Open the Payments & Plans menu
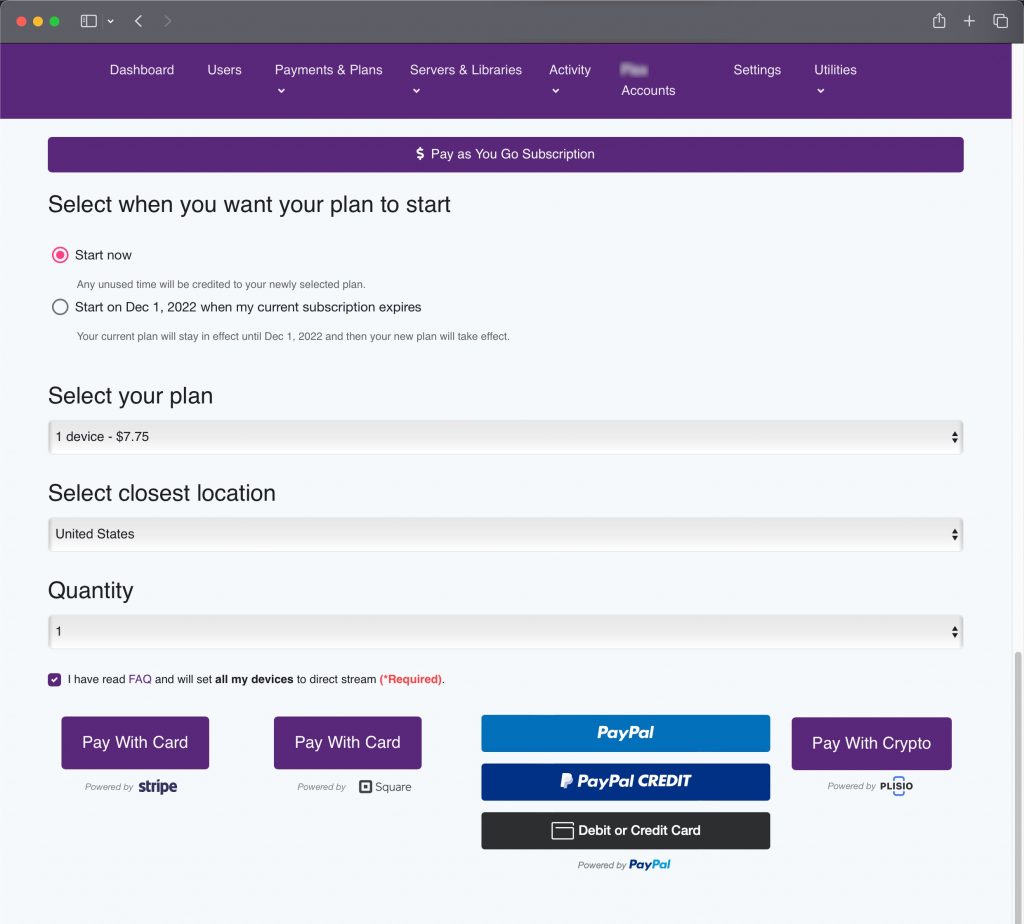Image resolution: width=1024 pixels, height=924 pixels. (328, 70)
